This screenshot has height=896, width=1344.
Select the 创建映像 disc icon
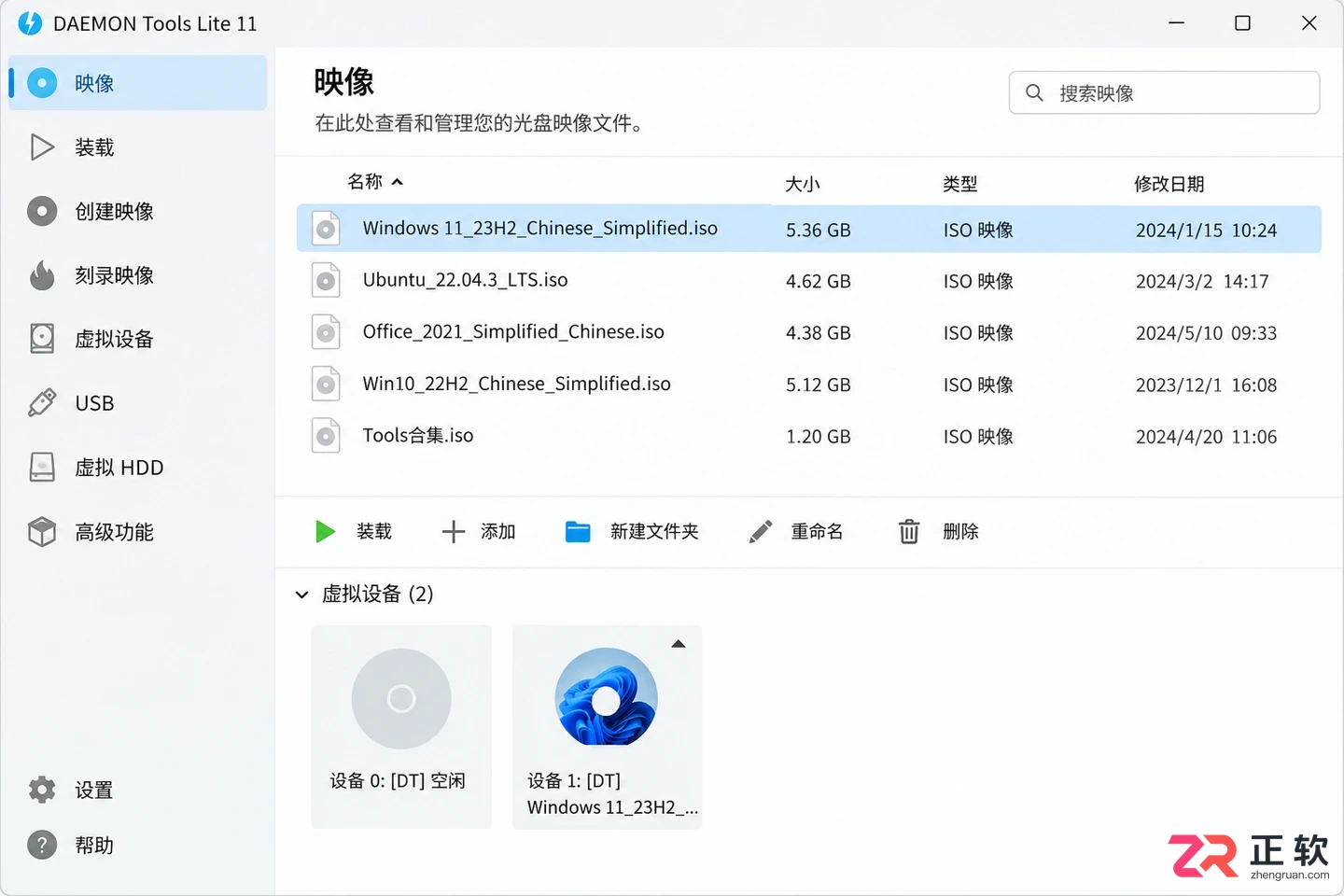42,212
